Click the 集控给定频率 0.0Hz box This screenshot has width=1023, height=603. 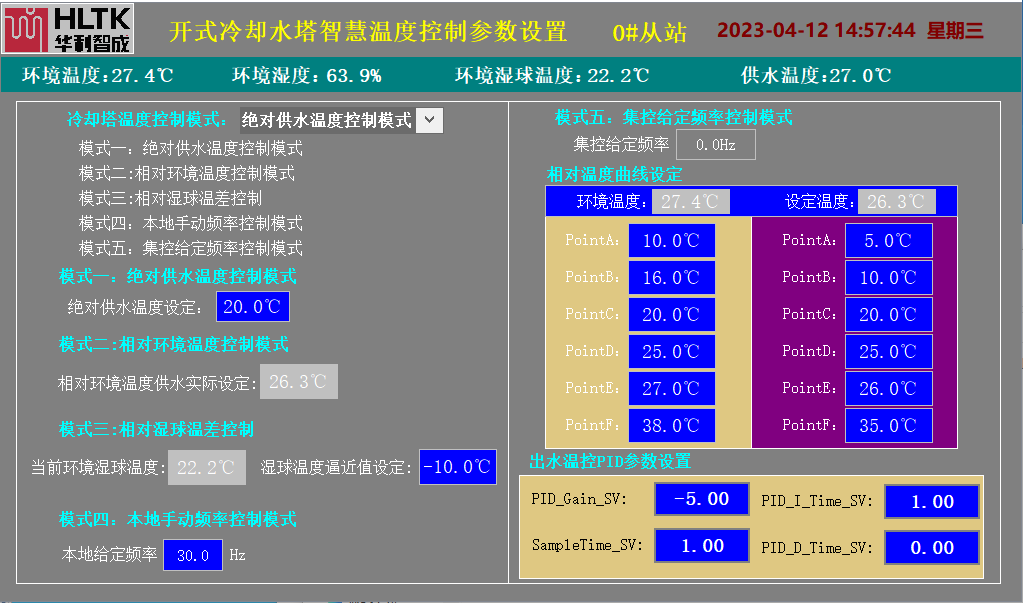[x=716, y=145]
